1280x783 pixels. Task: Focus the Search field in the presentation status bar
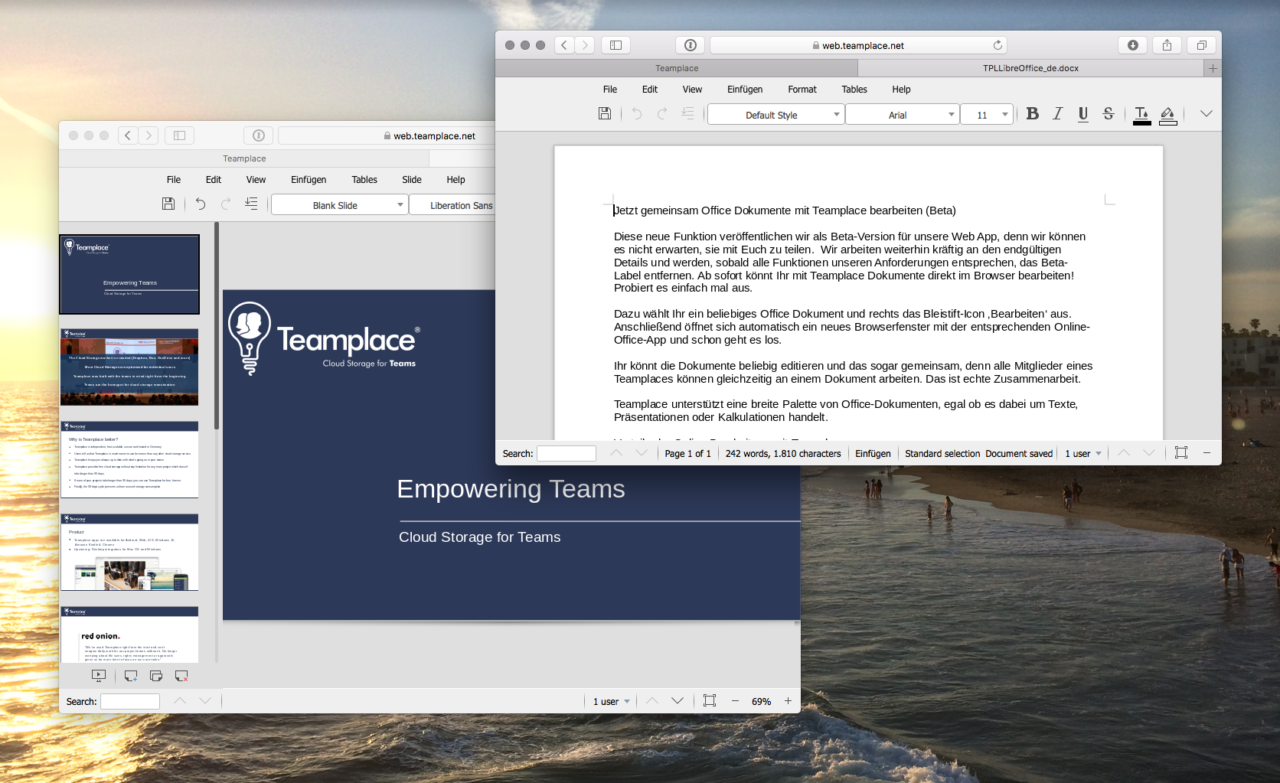tap(130, 701)
